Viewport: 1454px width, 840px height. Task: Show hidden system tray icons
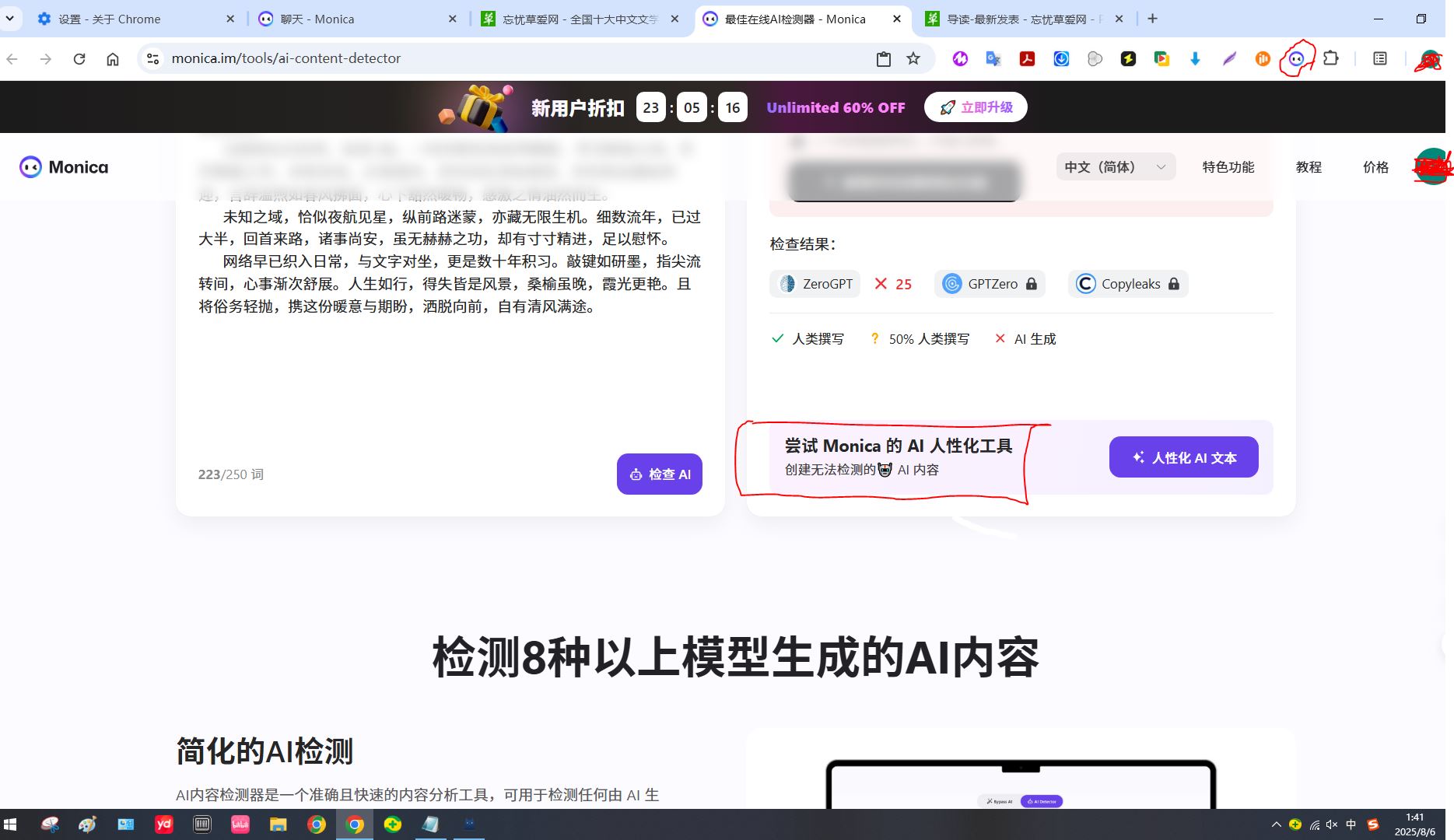pos(1276,824)
